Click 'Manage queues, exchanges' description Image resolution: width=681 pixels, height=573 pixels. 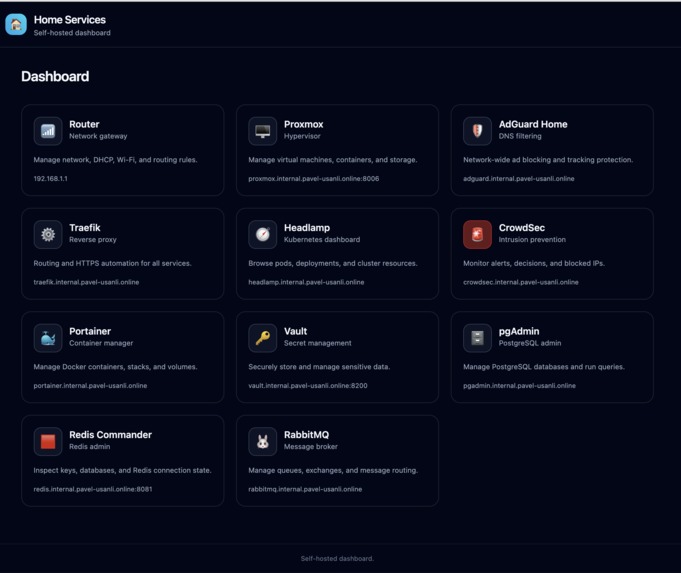[333, 470]
